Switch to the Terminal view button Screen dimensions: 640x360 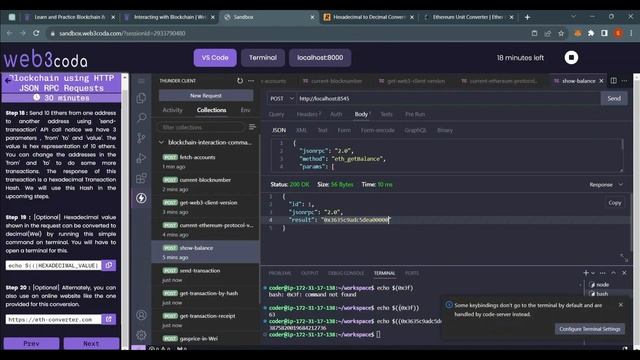coord(263,58)
